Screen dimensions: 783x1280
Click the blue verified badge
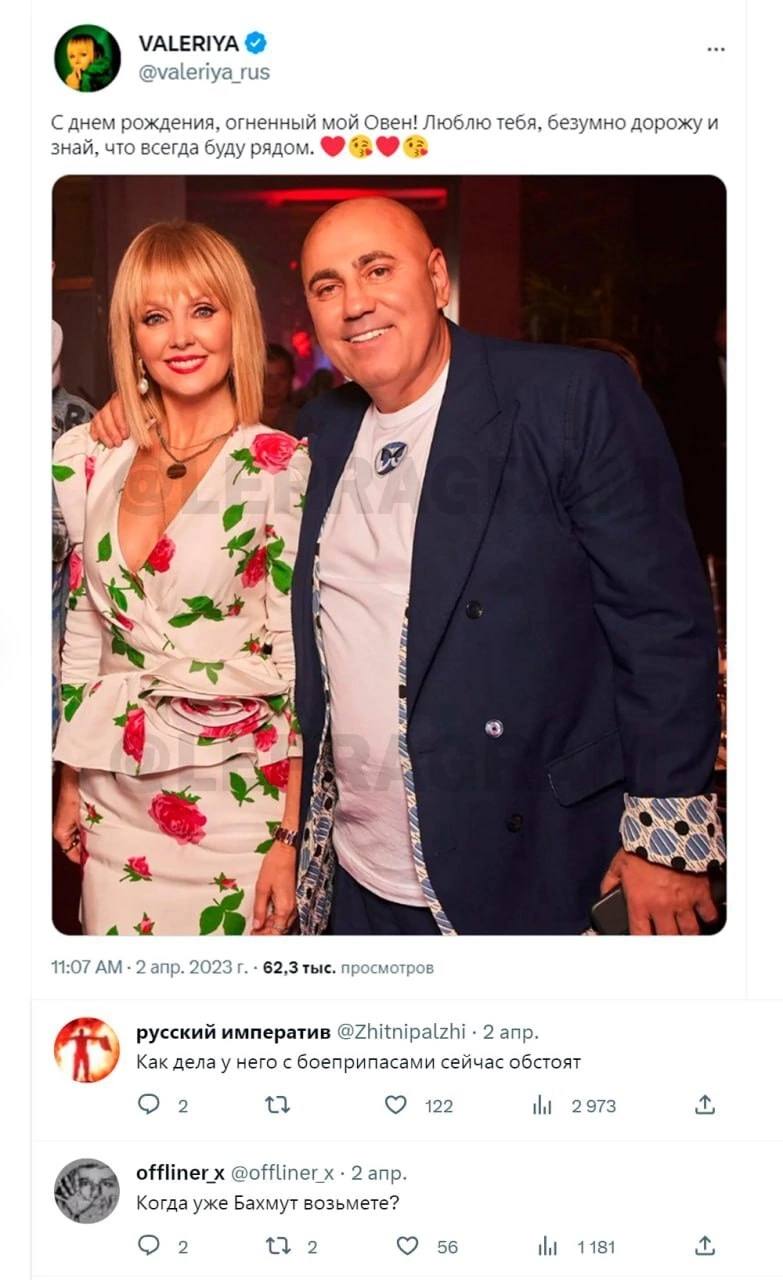coord(257,43)
